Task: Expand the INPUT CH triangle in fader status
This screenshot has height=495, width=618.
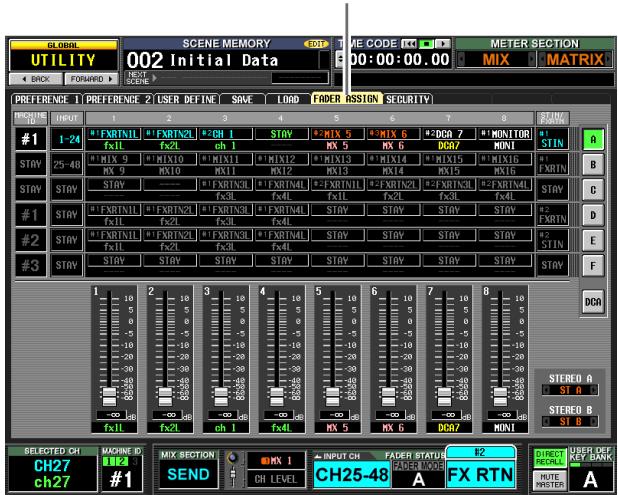Action: (318, 456)
